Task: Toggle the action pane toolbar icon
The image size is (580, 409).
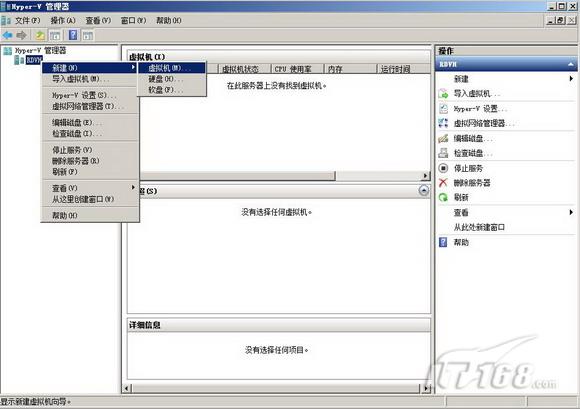Action: point(88,36)
